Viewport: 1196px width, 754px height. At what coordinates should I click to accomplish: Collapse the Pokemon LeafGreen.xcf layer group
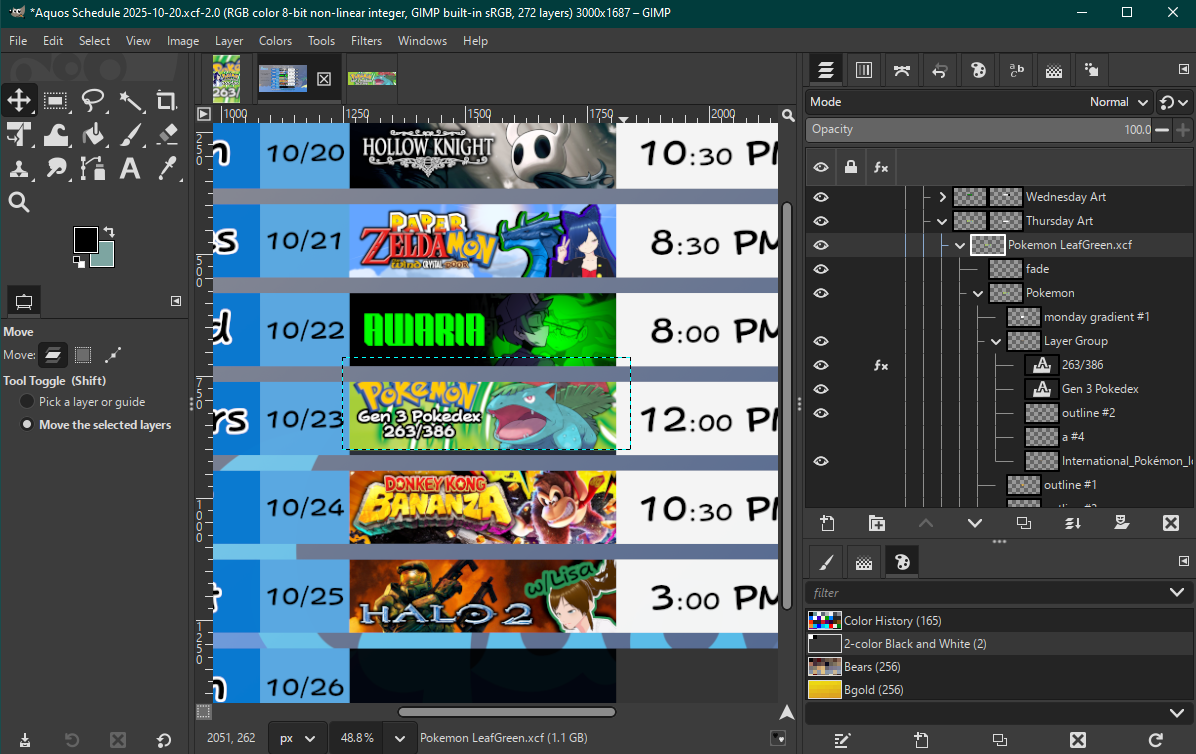pos(960,245)
